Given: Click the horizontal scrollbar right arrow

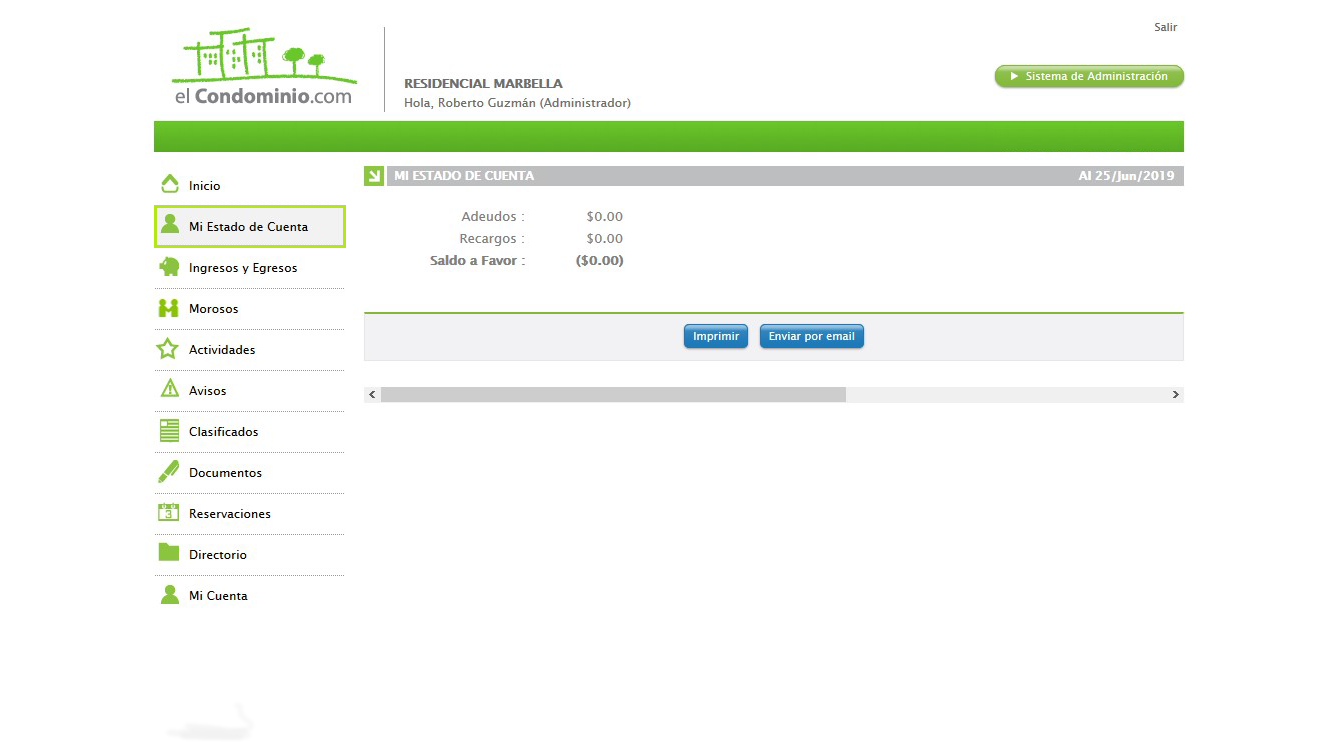Looking at the screenshot, I should pyautogui.click(x=1176, y=395).
